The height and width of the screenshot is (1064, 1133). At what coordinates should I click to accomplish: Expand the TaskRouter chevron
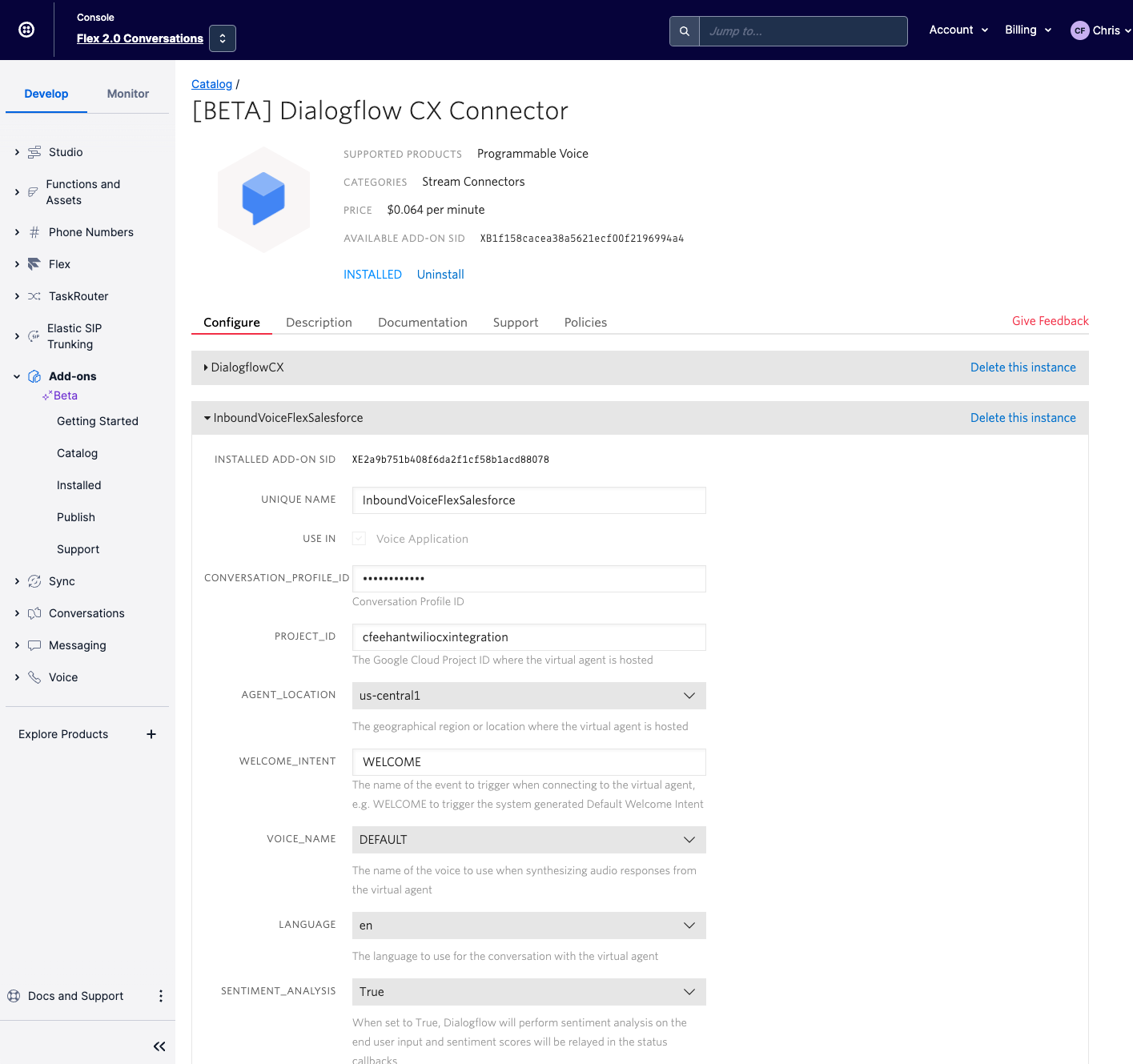click(x=17, y=296)
